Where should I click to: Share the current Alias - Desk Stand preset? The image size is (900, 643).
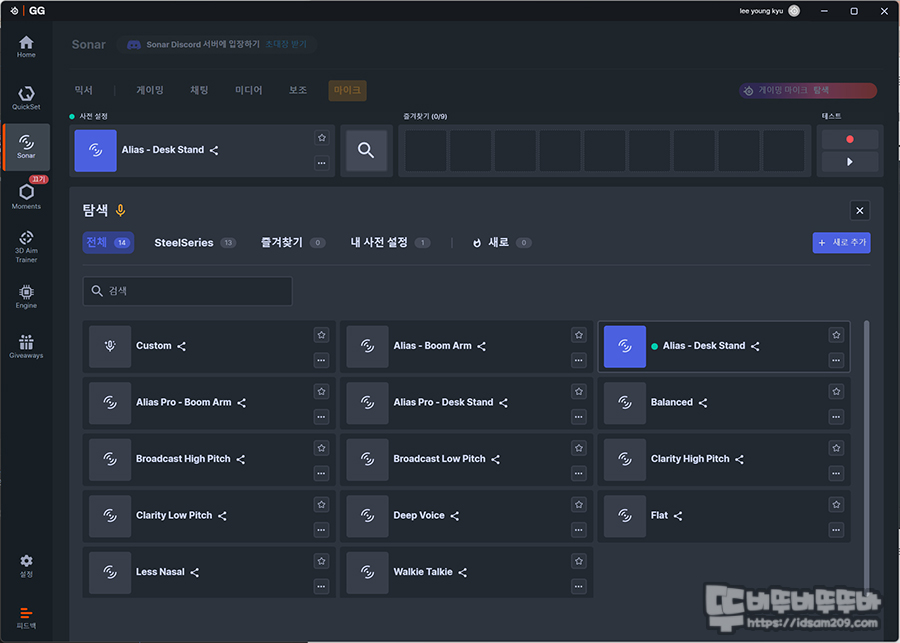(x=214, y=150)
